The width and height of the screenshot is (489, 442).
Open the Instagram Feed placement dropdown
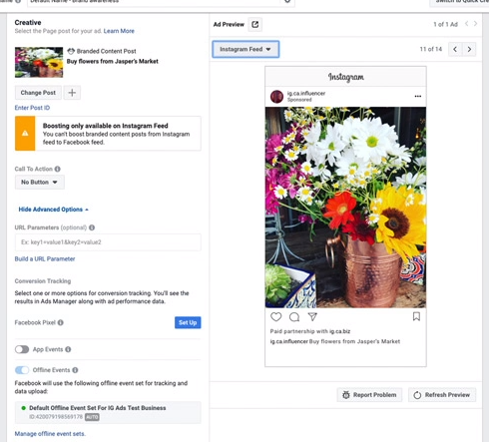[246, 49]
